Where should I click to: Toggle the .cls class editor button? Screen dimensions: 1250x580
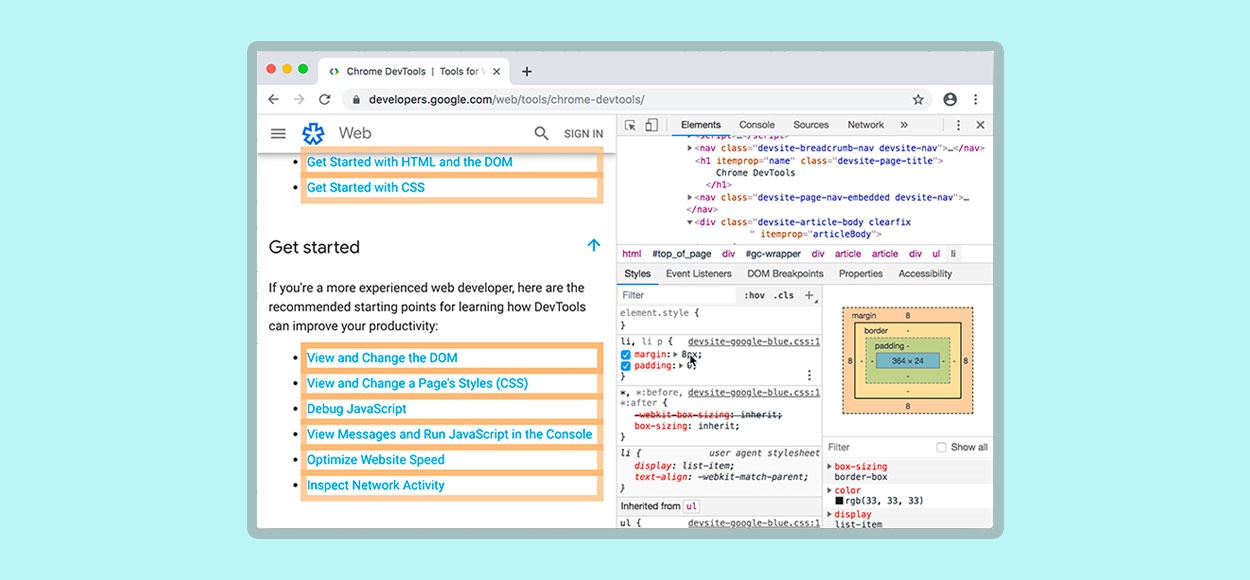(x=784, y=295)
